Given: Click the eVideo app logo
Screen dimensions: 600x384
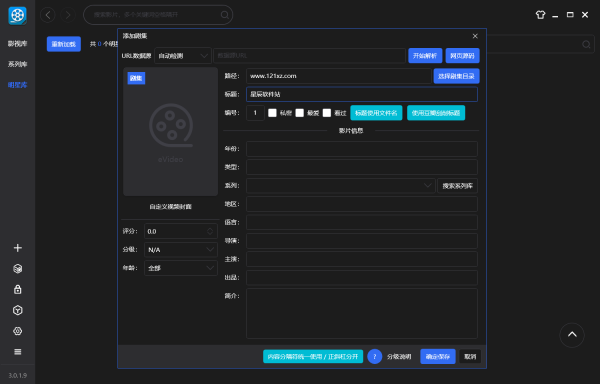Looking at the screenshot, I should click(18, 15).
